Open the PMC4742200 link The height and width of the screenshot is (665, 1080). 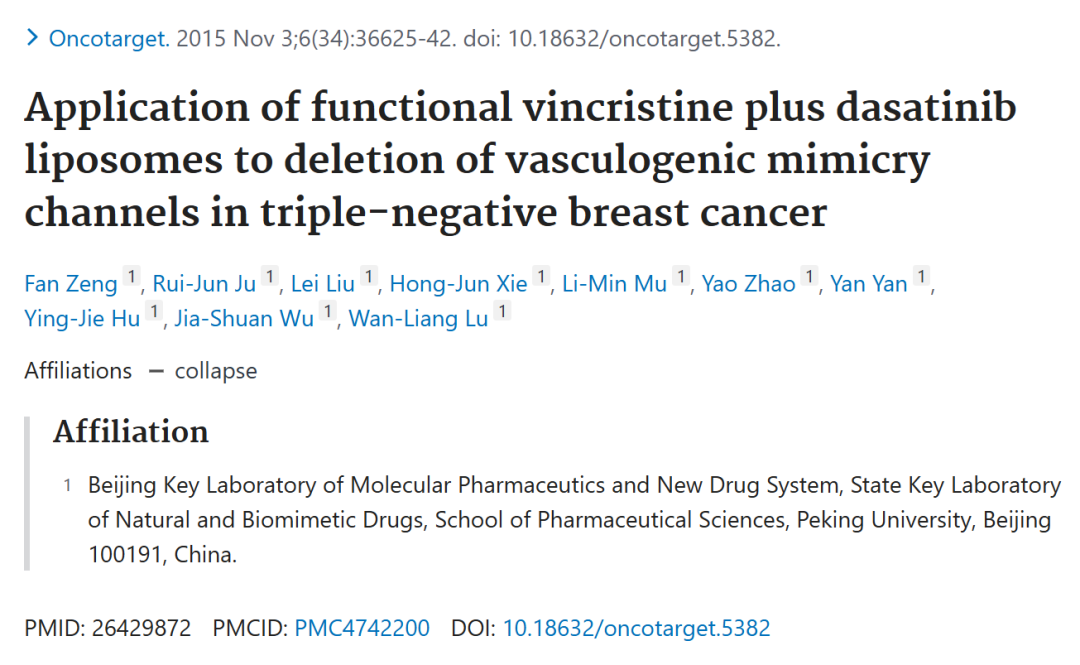(362, 628)
